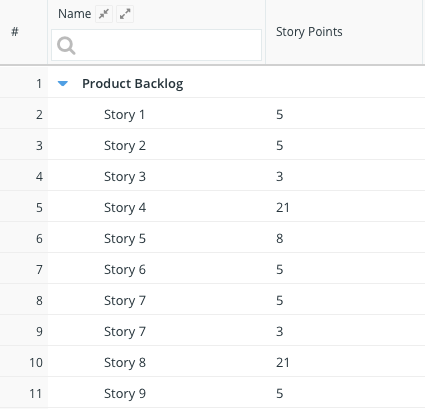Viewport: 425px width, 409px height.
Task: Click row number 10 cell
Action: pyautogui.click(x=36, y=362)
